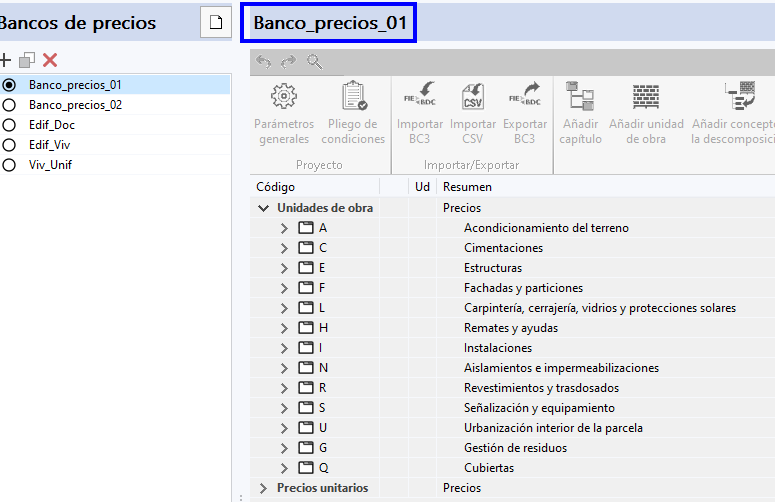775x502 pixels.
Task: Click folder icon of chapter E
Action: click(x=306, y=268)
